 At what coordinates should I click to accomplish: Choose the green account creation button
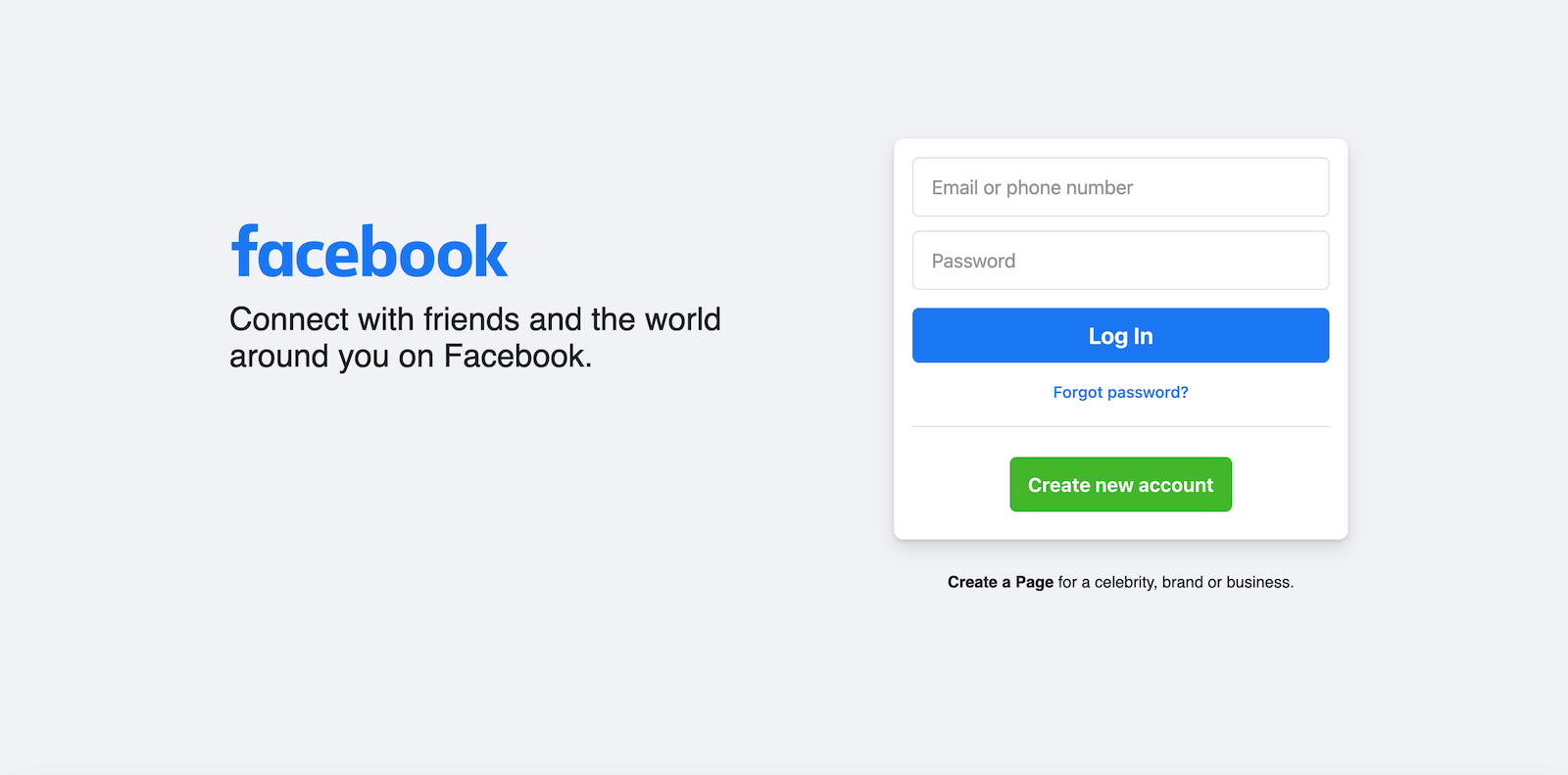[1120, 484]
